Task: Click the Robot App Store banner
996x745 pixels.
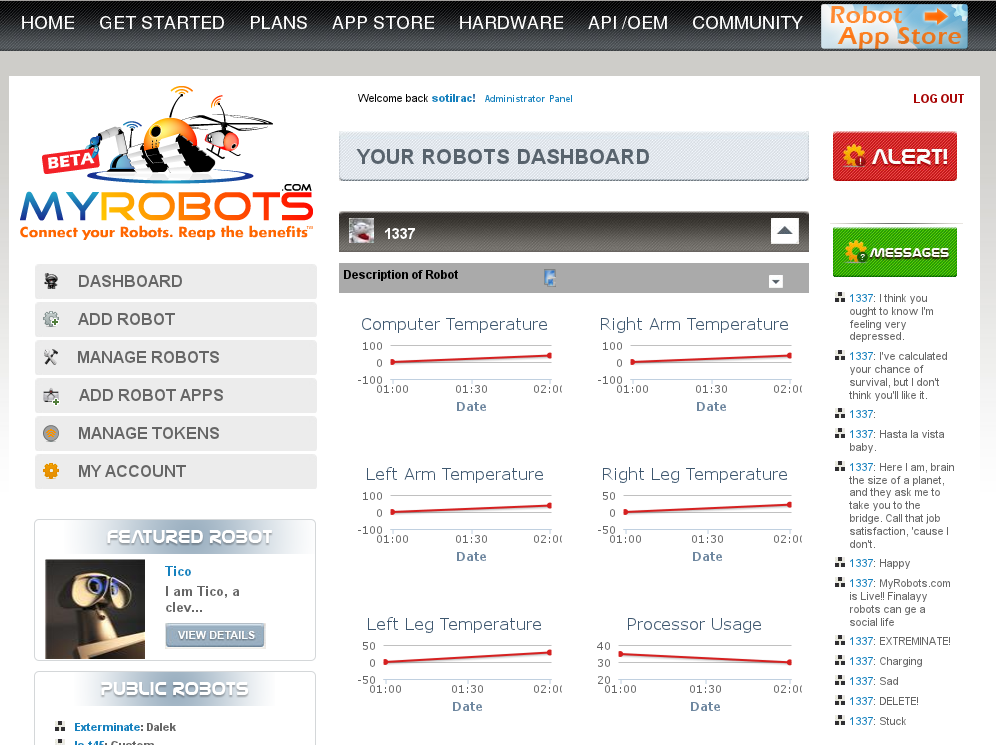Action: [894, 26]
